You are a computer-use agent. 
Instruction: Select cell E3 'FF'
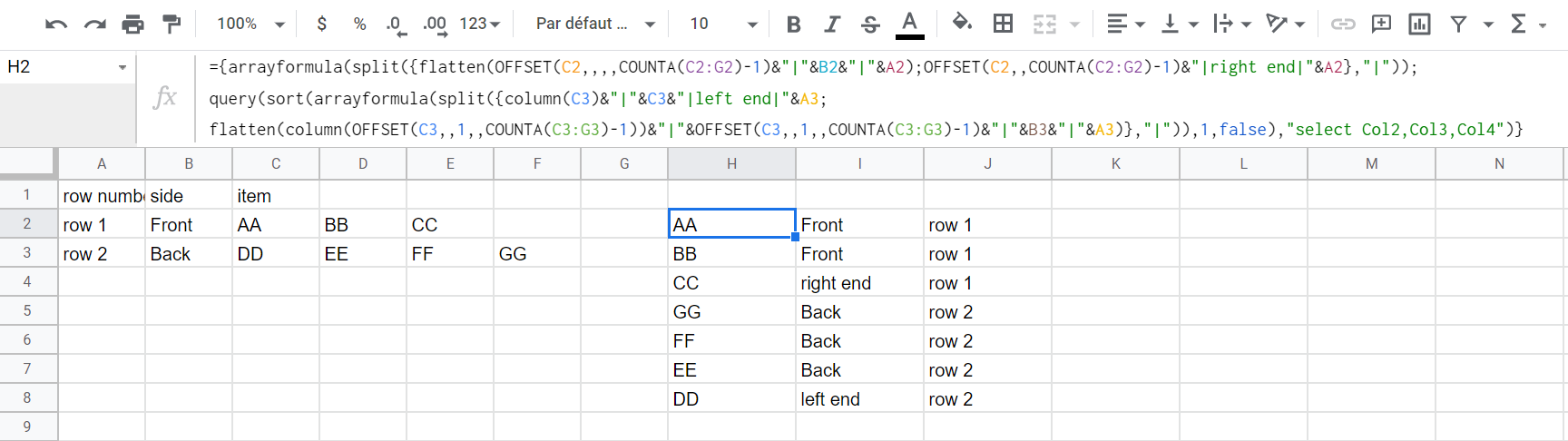click(x=450, y=254)
